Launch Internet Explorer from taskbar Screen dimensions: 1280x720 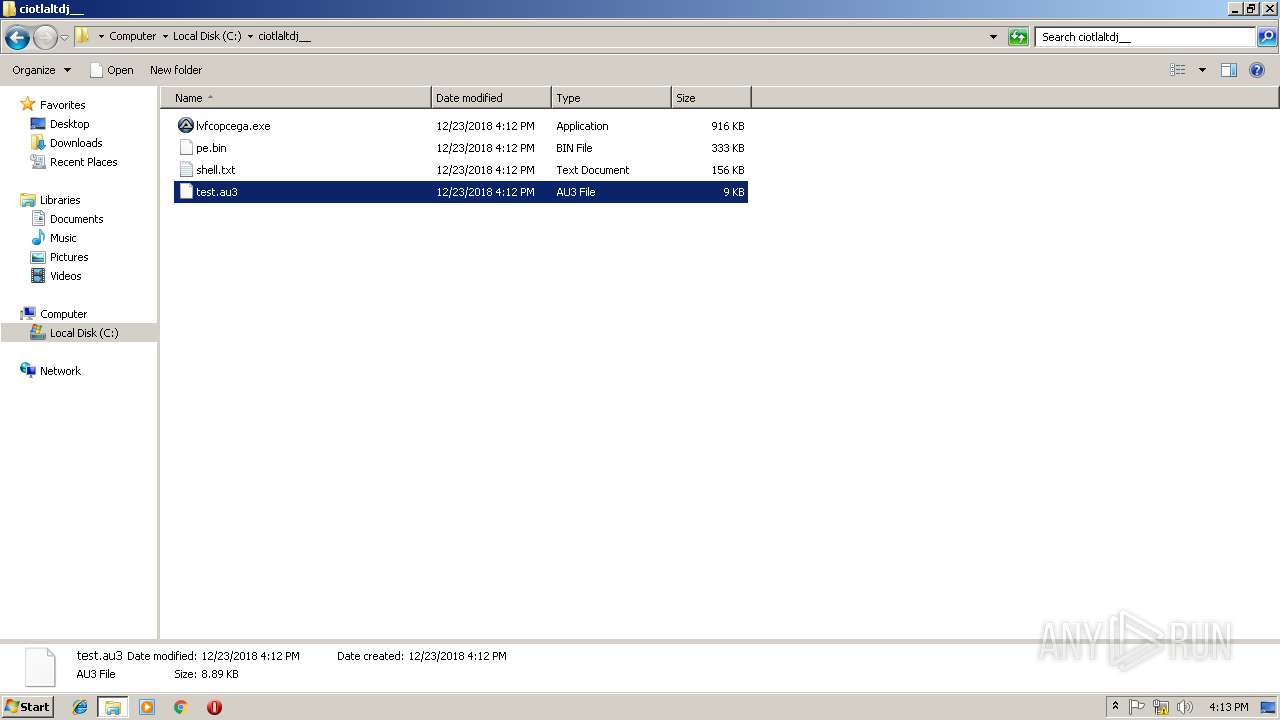point(80,707)
